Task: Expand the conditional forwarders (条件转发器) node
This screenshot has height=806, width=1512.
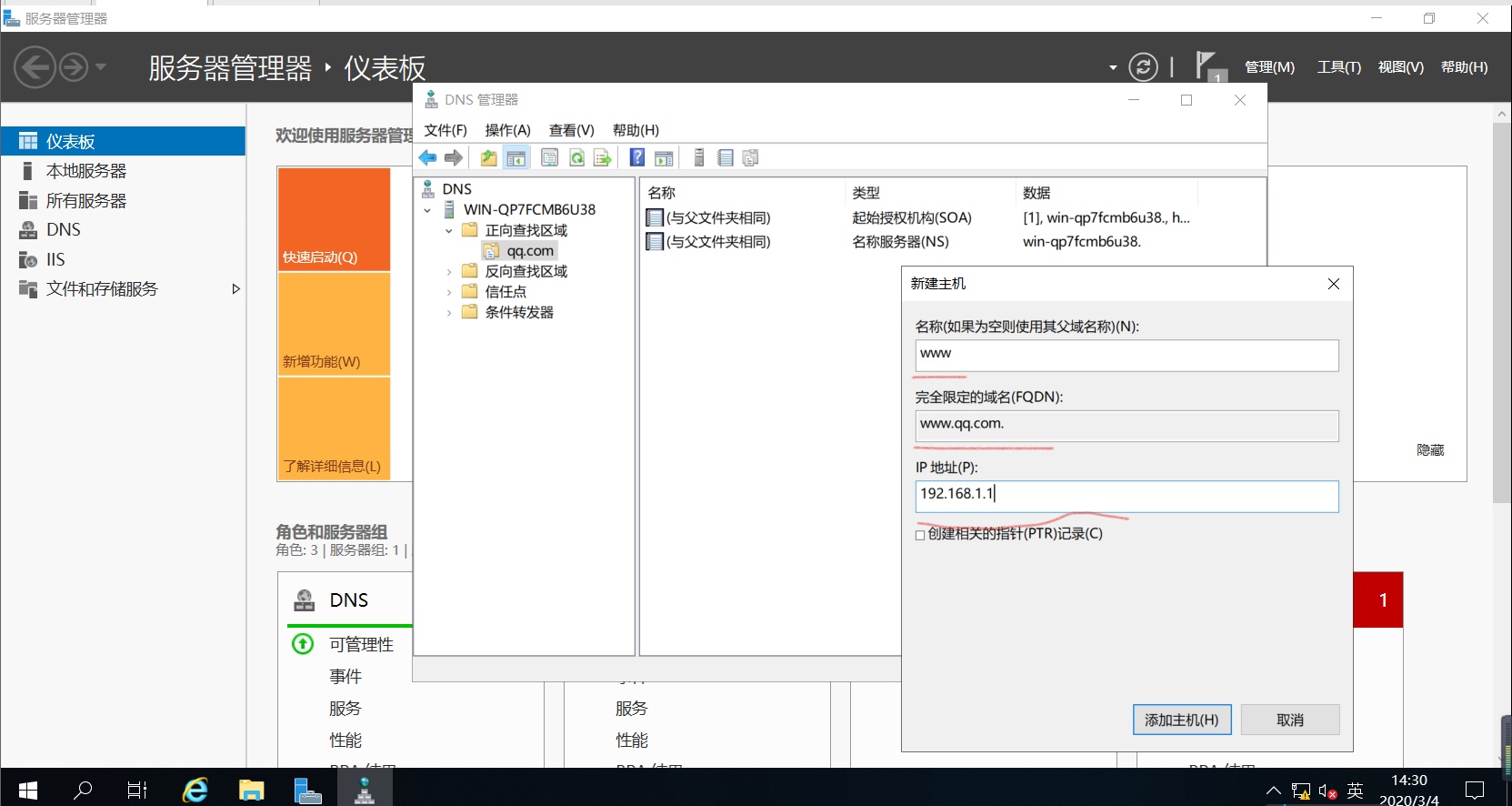Action: pos(449,313)
